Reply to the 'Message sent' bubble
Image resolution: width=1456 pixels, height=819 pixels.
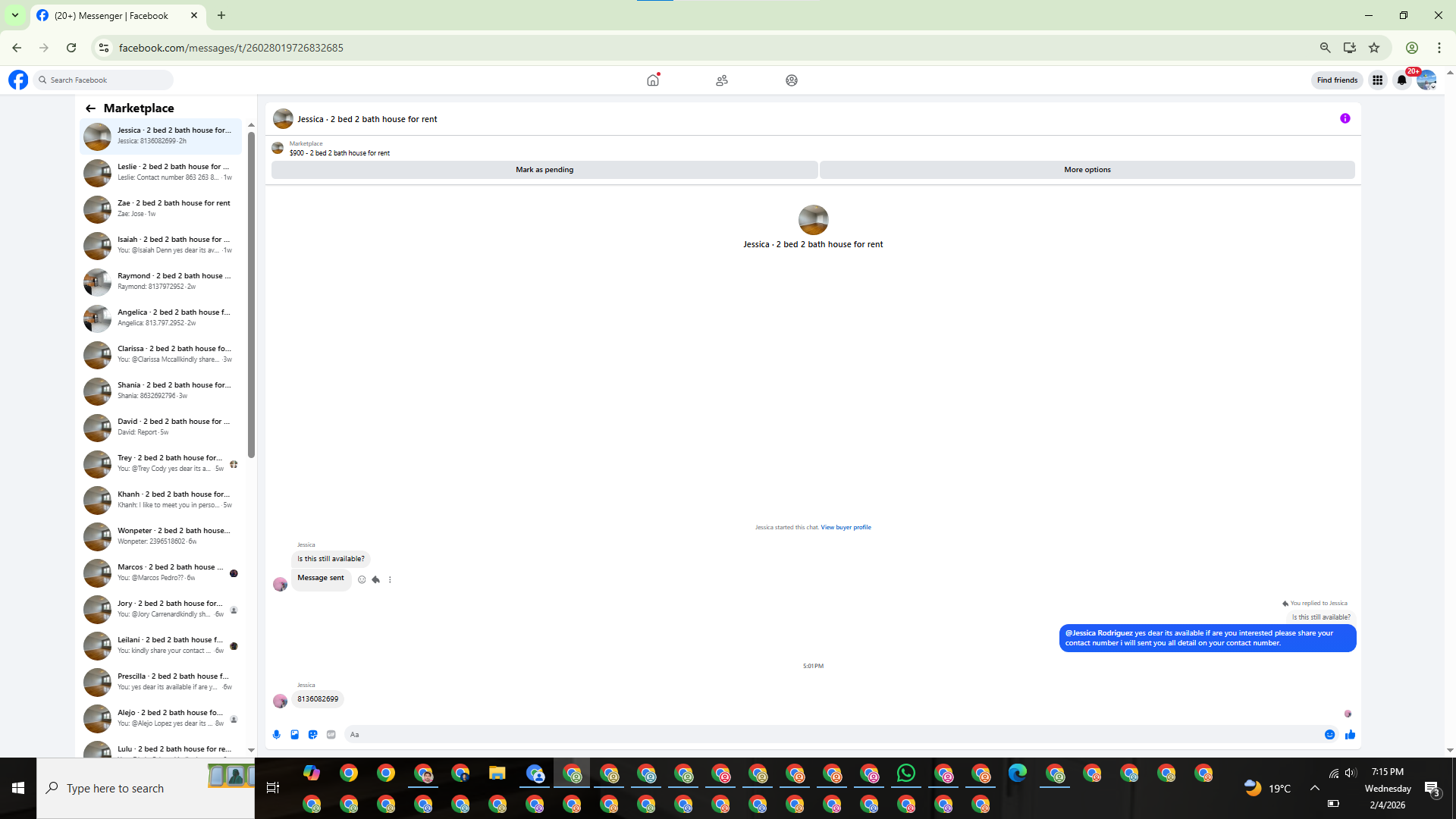[x=375, y=579]
